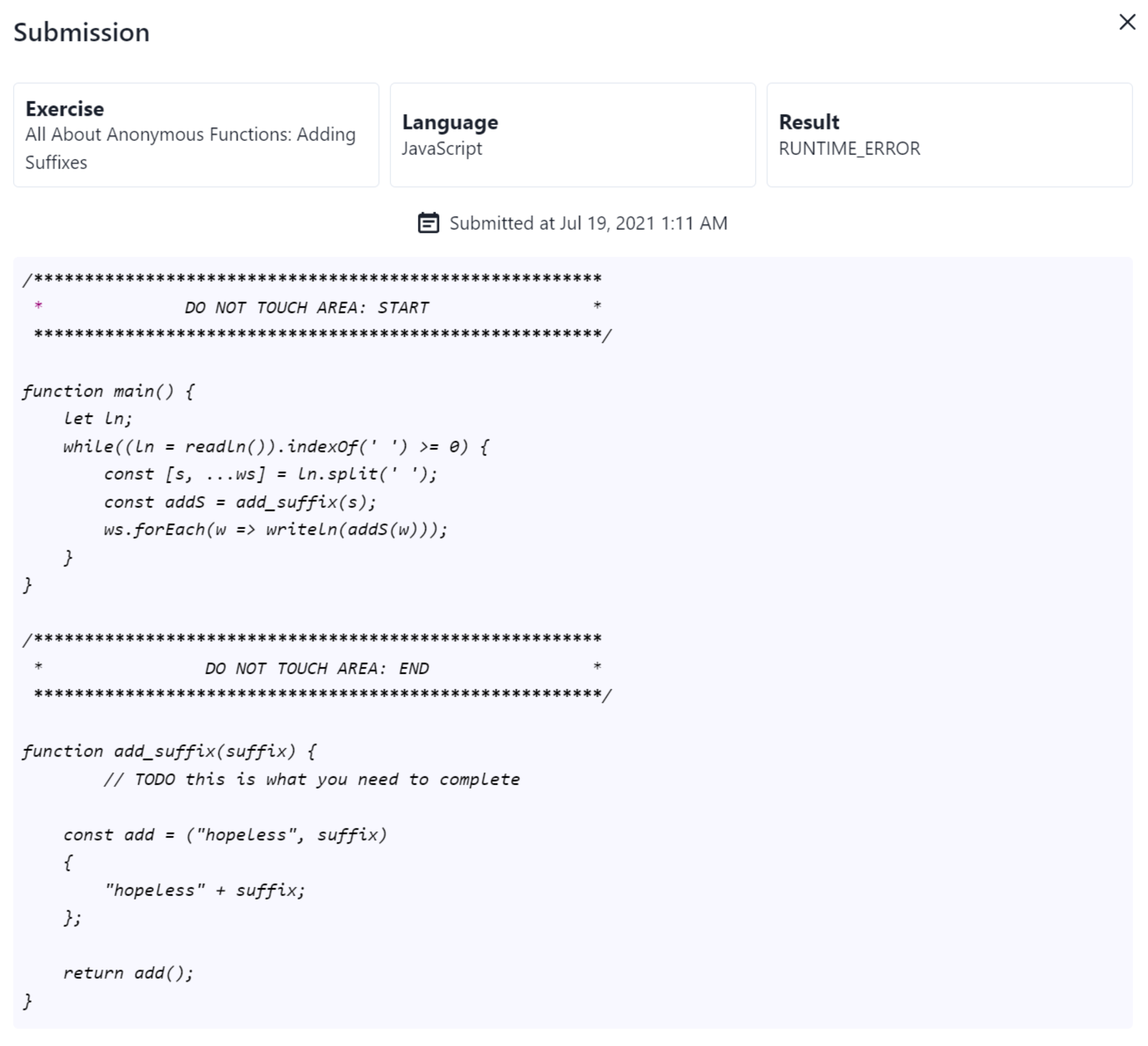Click the 'function add_suffix(suffix)' line
The height and width of the screenshot is (1046, 1148).
170,752
